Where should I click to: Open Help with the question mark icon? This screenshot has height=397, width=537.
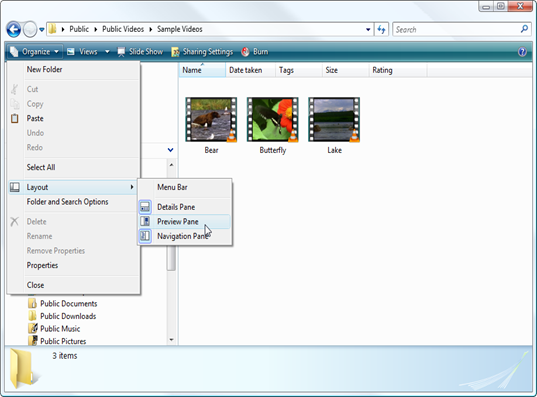[522, 52]
